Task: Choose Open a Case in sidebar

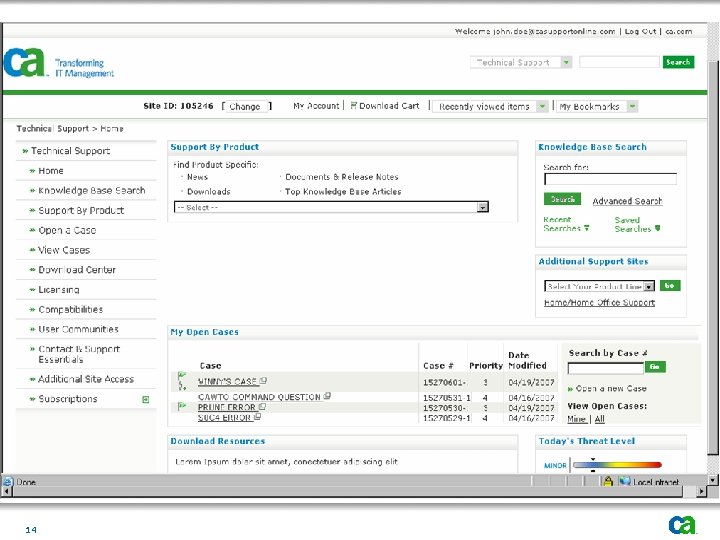Action: [67, 230]
